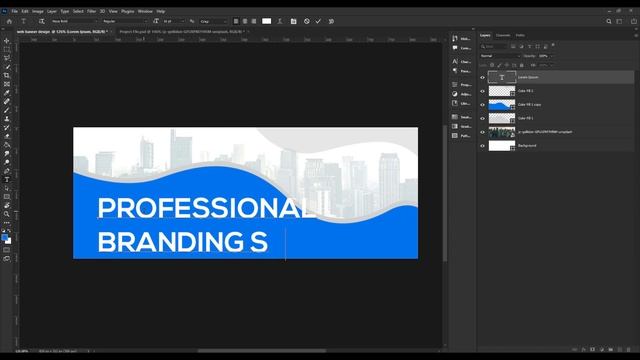640x360 pixels.
Task: Click the 3D text icon
Action: (331, 21)
